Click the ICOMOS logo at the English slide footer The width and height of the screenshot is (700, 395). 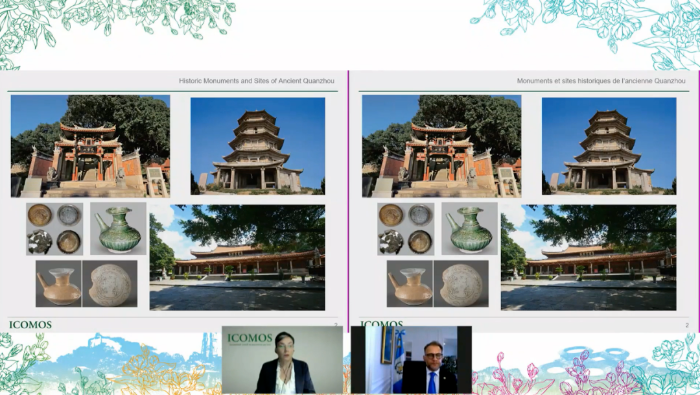click(x=30, y=325)
